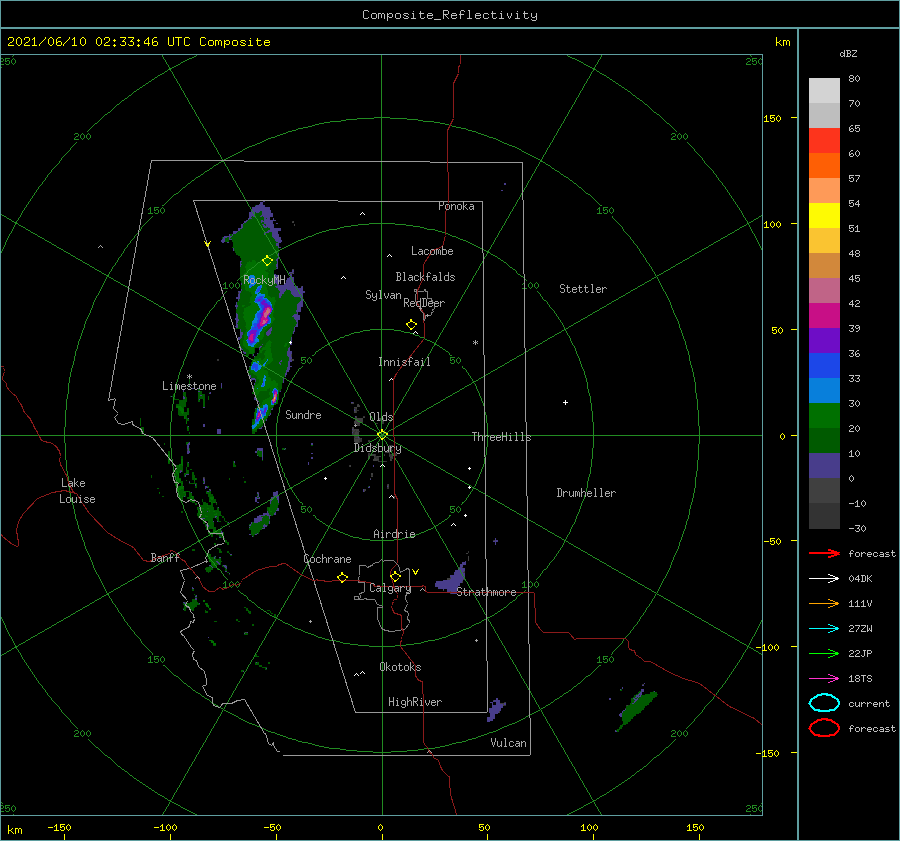The height and width of the screenshot is (841, 900).
Task: Click the Blackfalds label
Action: (425, 277)
